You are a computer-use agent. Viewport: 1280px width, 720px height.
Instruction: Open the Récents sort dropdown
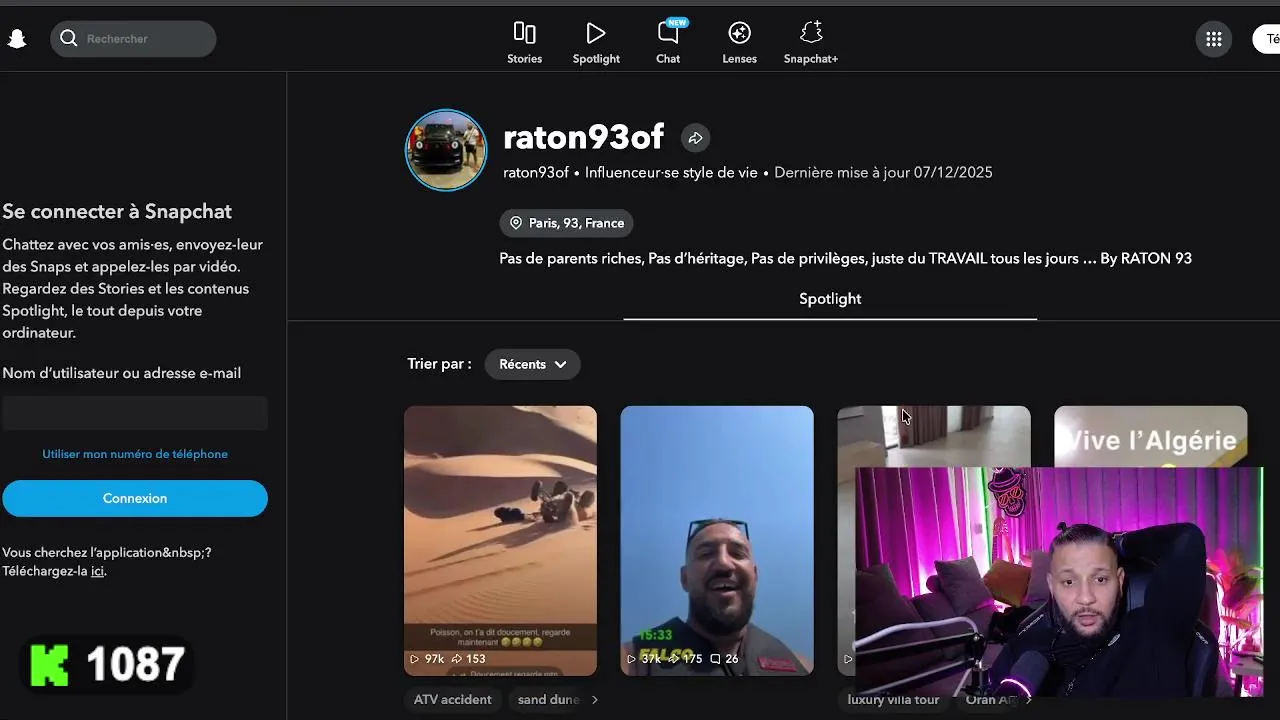pyautogui.click(x=532, y=364)
